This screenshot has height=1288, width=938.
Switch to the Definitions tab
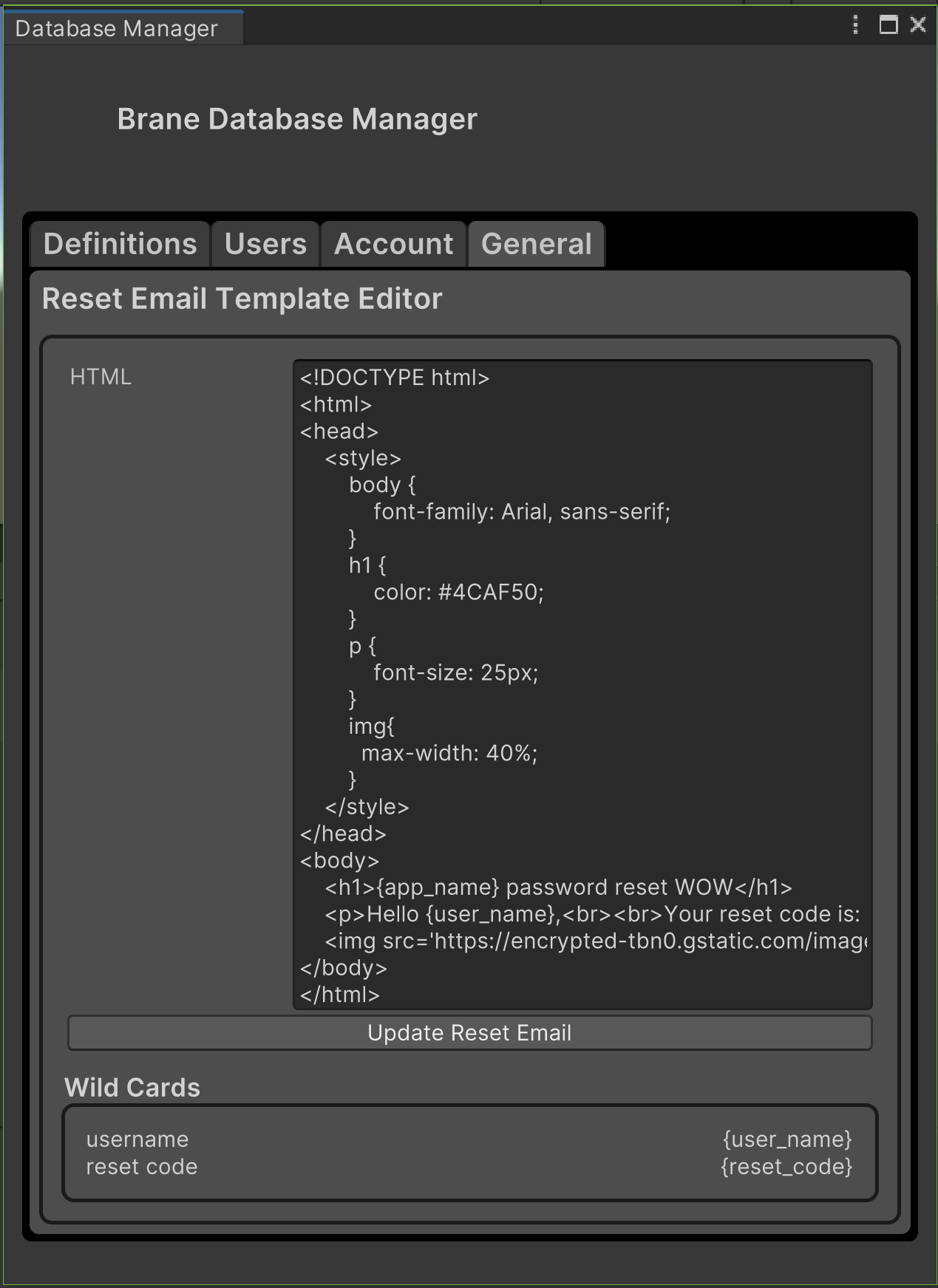tap(120, 244)
